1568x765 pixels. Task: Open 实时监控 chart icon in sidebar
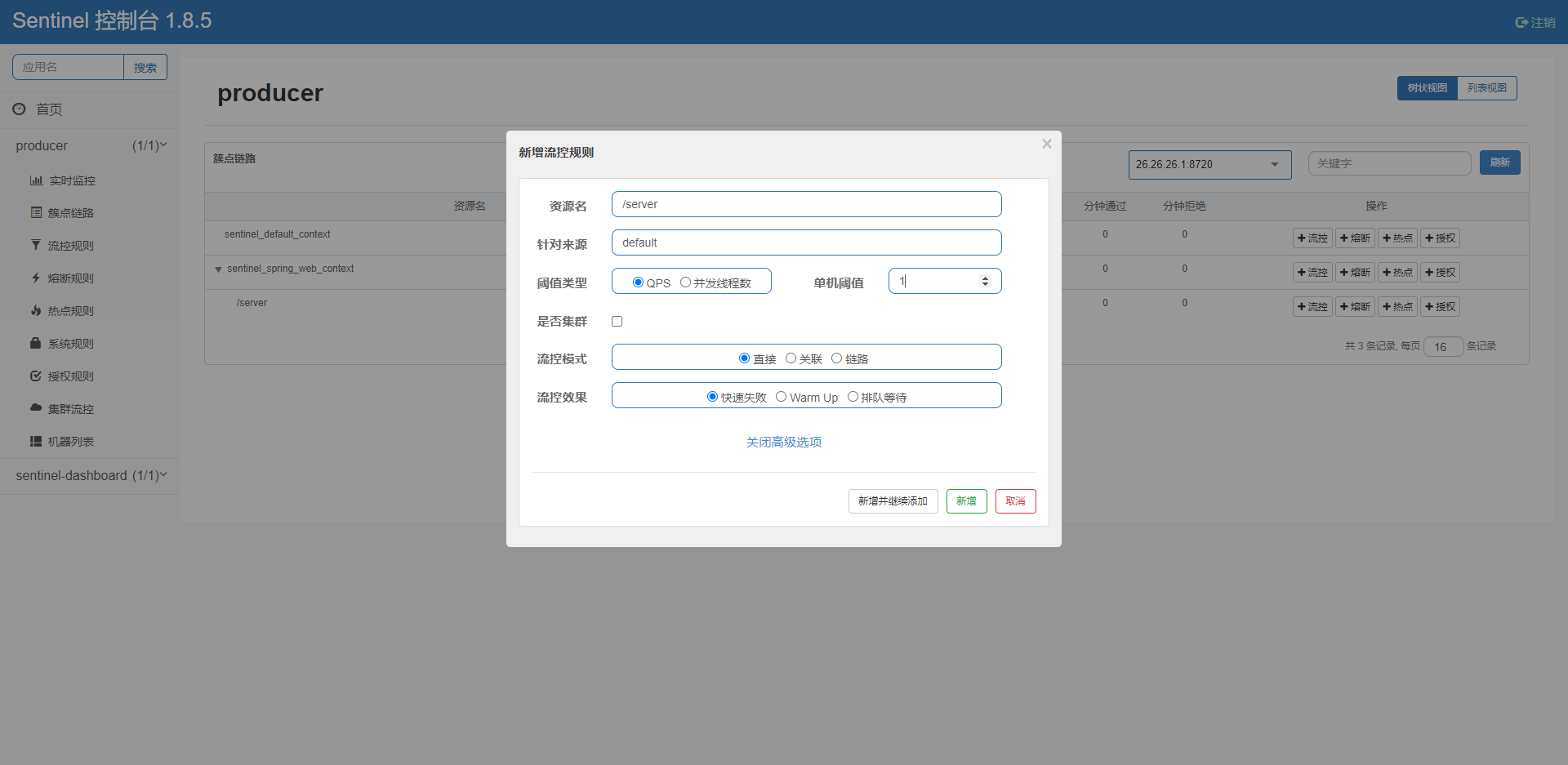click(36, 180)
